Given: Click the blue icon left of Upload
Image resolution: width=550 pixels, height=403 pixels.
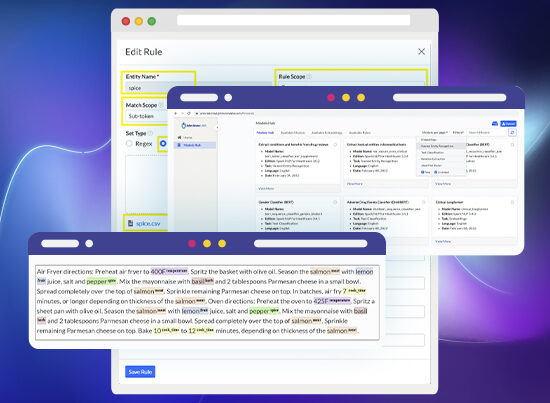Looking at the screenshot, I should [x=495, y=123].
